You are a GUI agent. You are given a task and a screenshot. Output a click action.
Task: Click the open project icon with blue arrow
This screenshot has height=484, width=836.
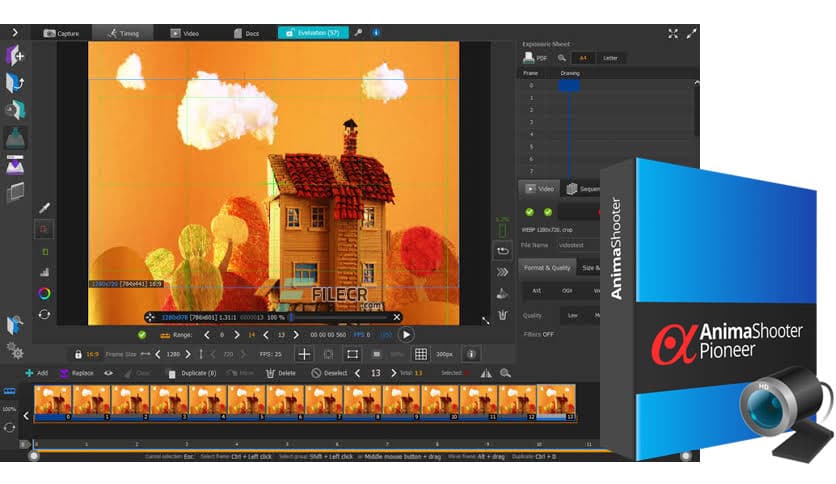point(15,83)
